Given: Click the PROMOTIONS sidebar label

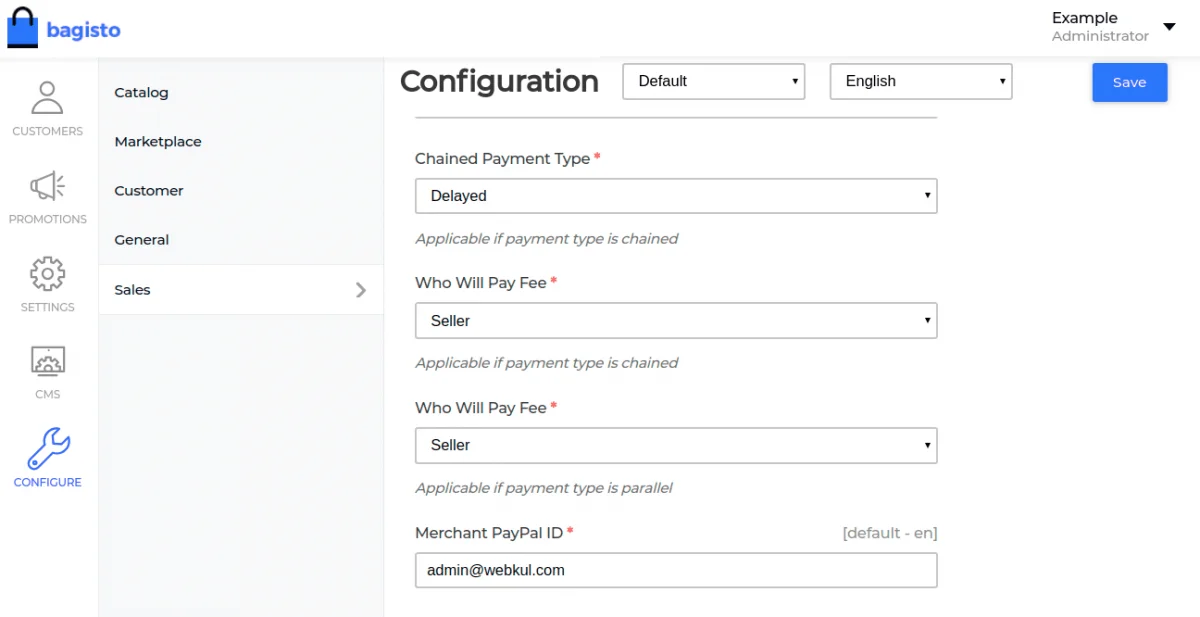Looking at the screenshot, I should point(47,219).
